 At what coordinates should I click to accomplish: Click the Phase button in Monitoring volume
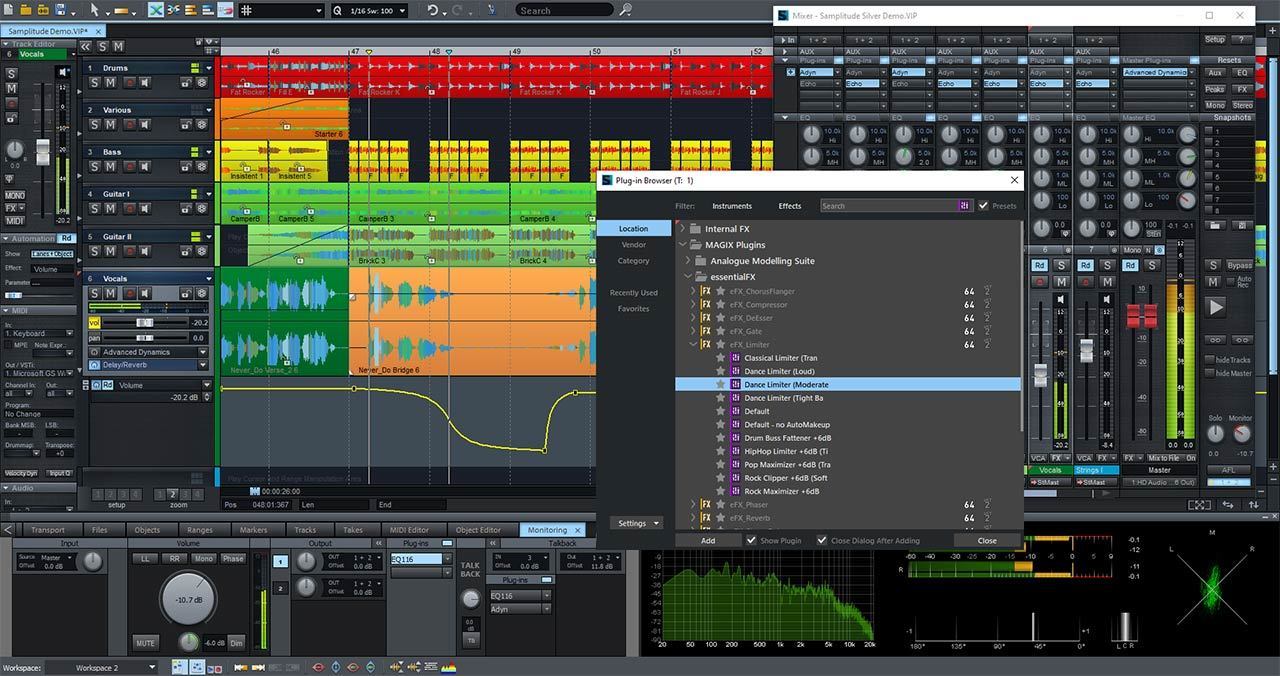click(233, 558)
